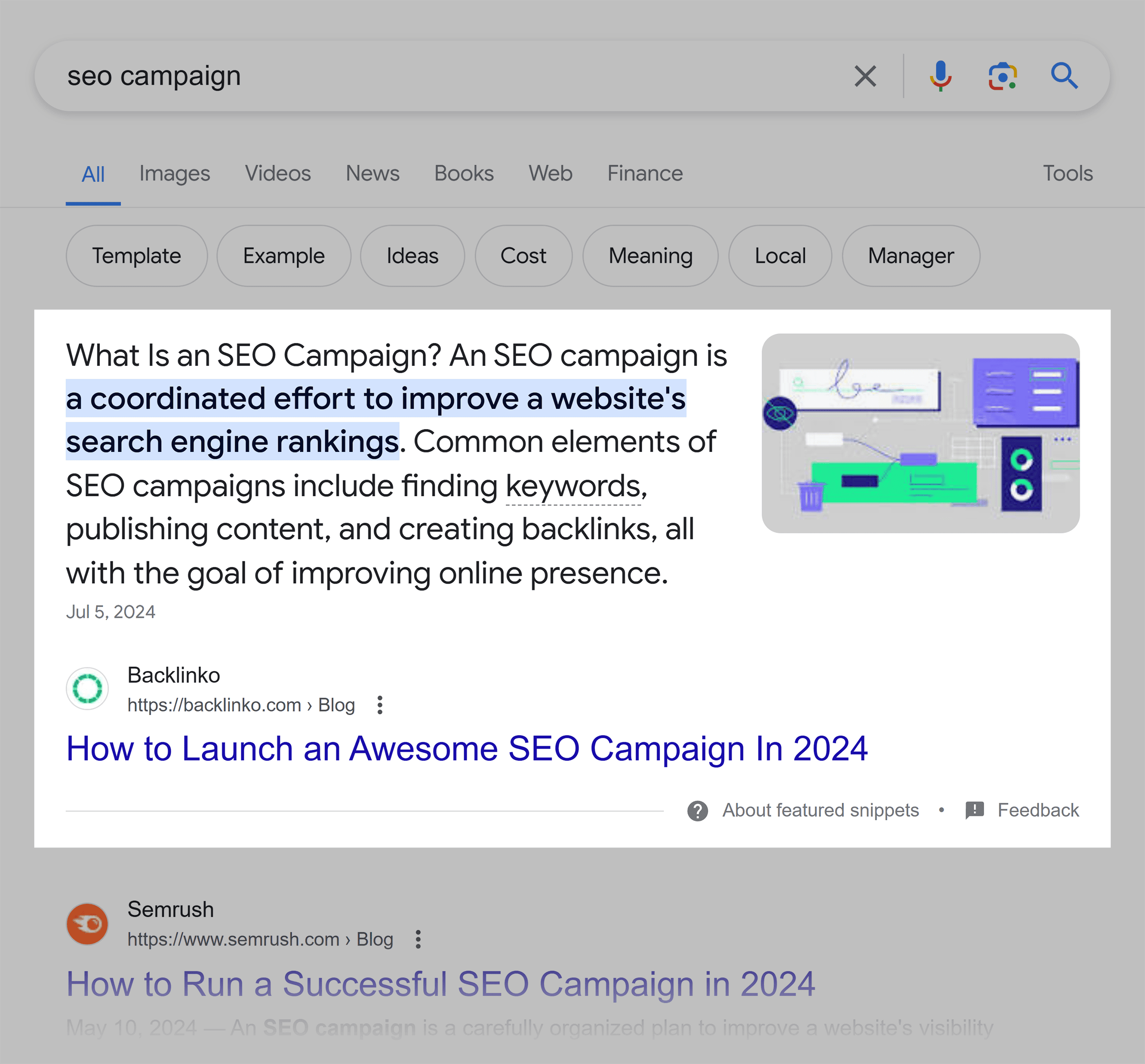Open the search Tools option
1145x1064 pixels.
pyautogui.click(x=1068, y=174)
